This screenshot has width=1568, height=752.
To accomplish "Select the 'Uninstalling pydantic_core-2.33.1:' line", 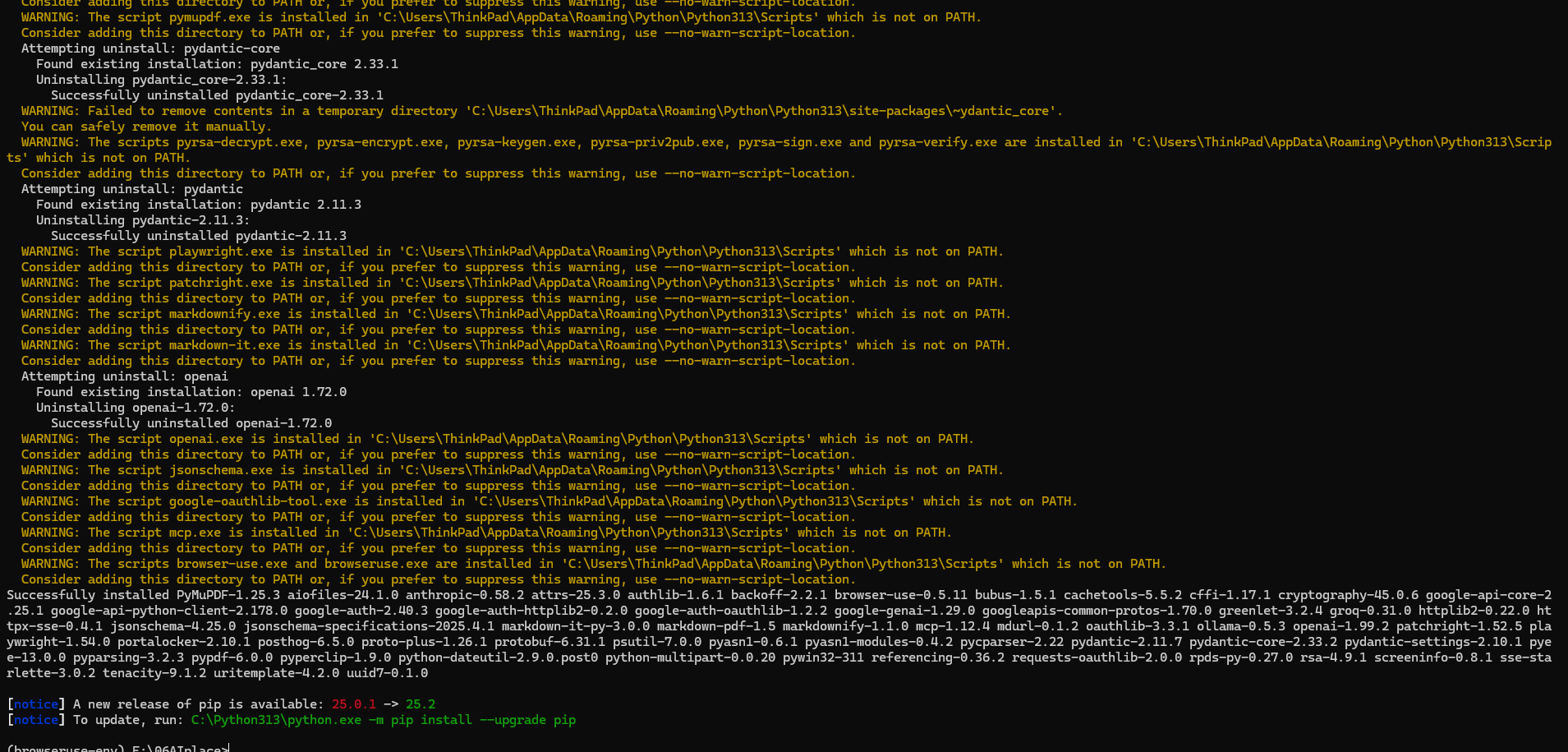I will (161, 80).
